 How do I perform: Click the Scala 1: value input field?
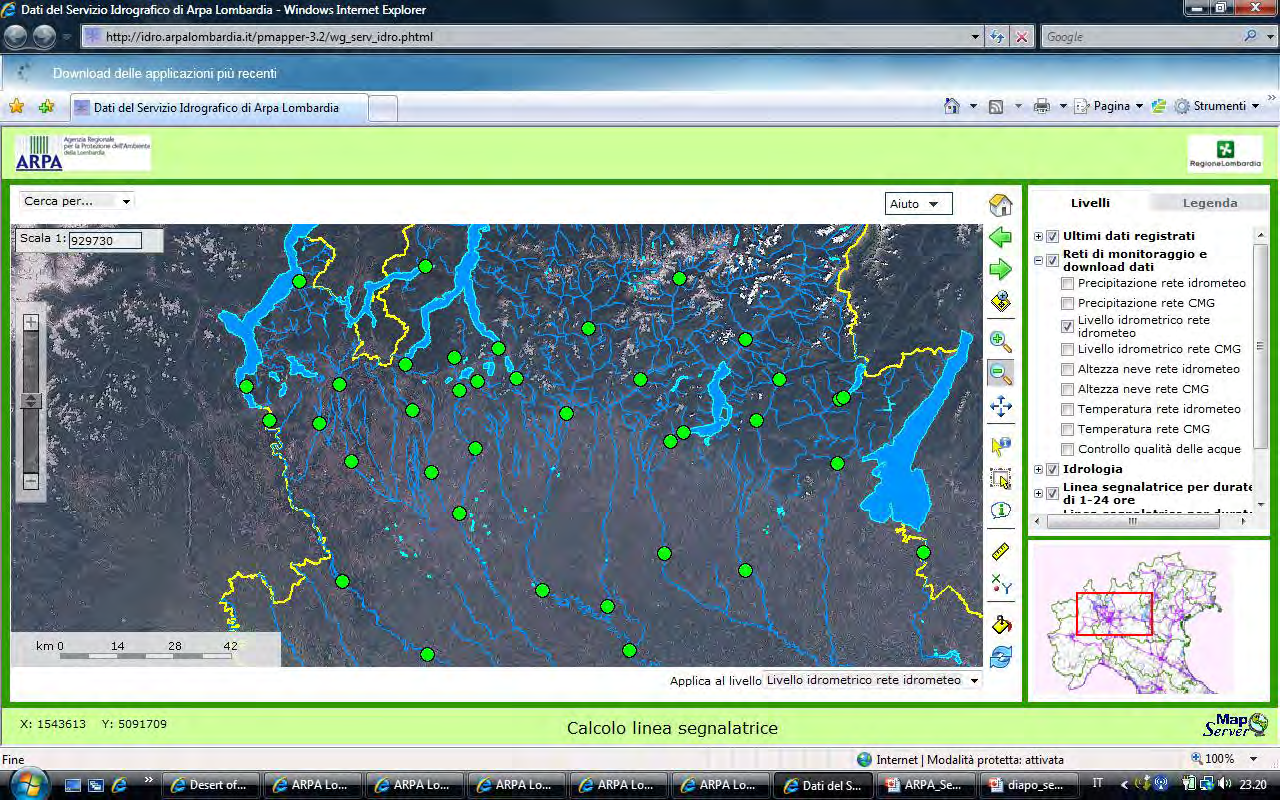click(105, 241)
